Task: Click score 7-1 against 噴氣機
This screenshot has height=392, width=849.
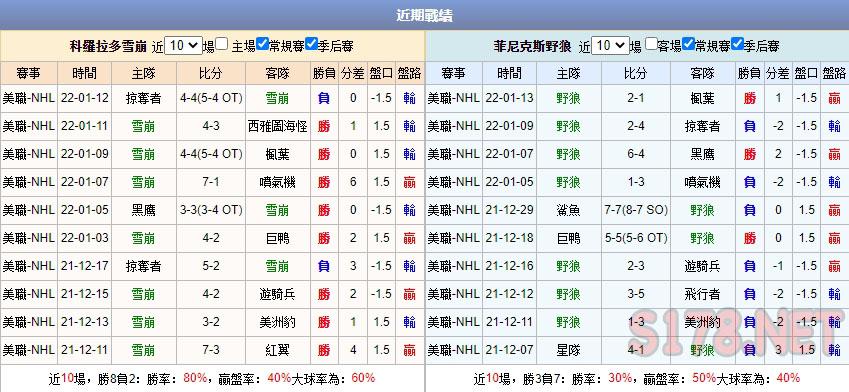Action: (211, 182)
